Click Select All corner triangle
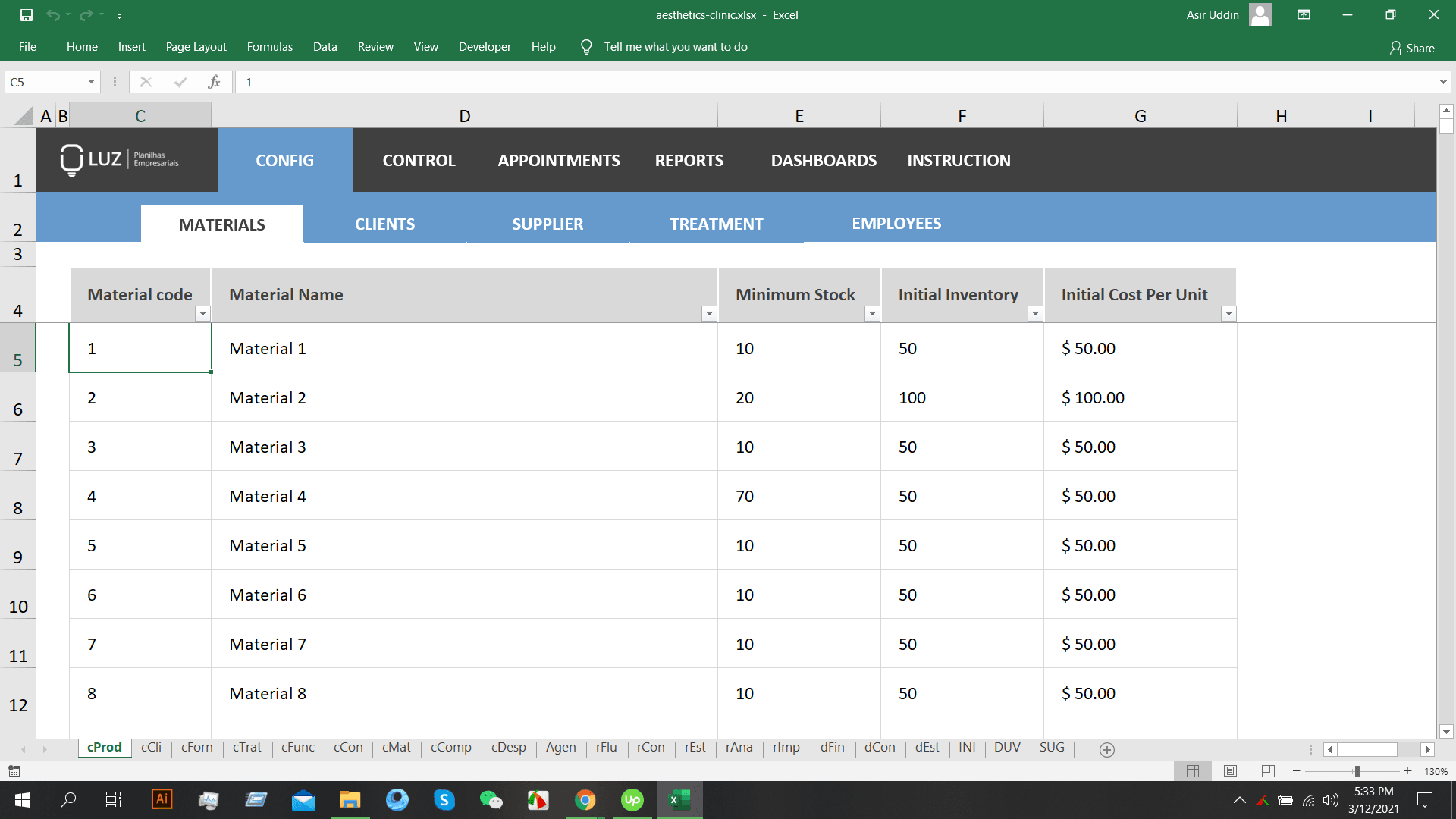 (24, 116)
